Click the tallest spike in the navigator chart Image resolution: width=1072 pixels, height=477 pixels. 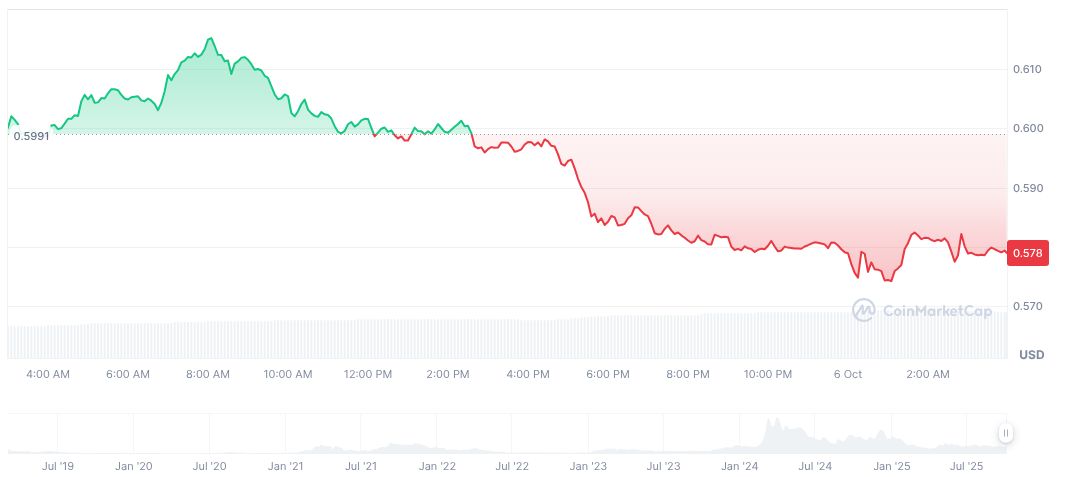(x=770, y=422)
